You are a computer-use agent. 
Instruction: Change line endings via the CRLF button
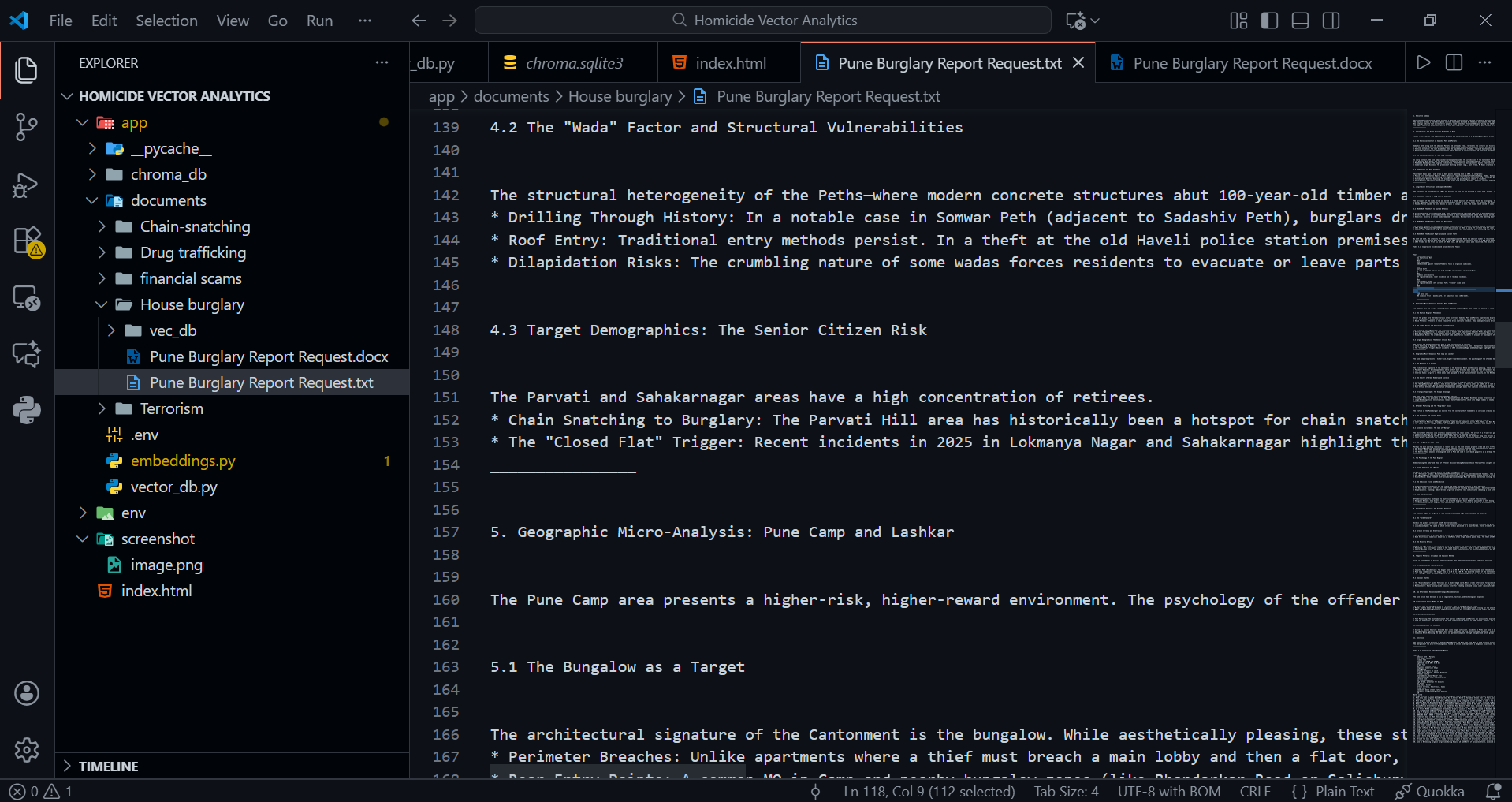(x=1254, y=791)
